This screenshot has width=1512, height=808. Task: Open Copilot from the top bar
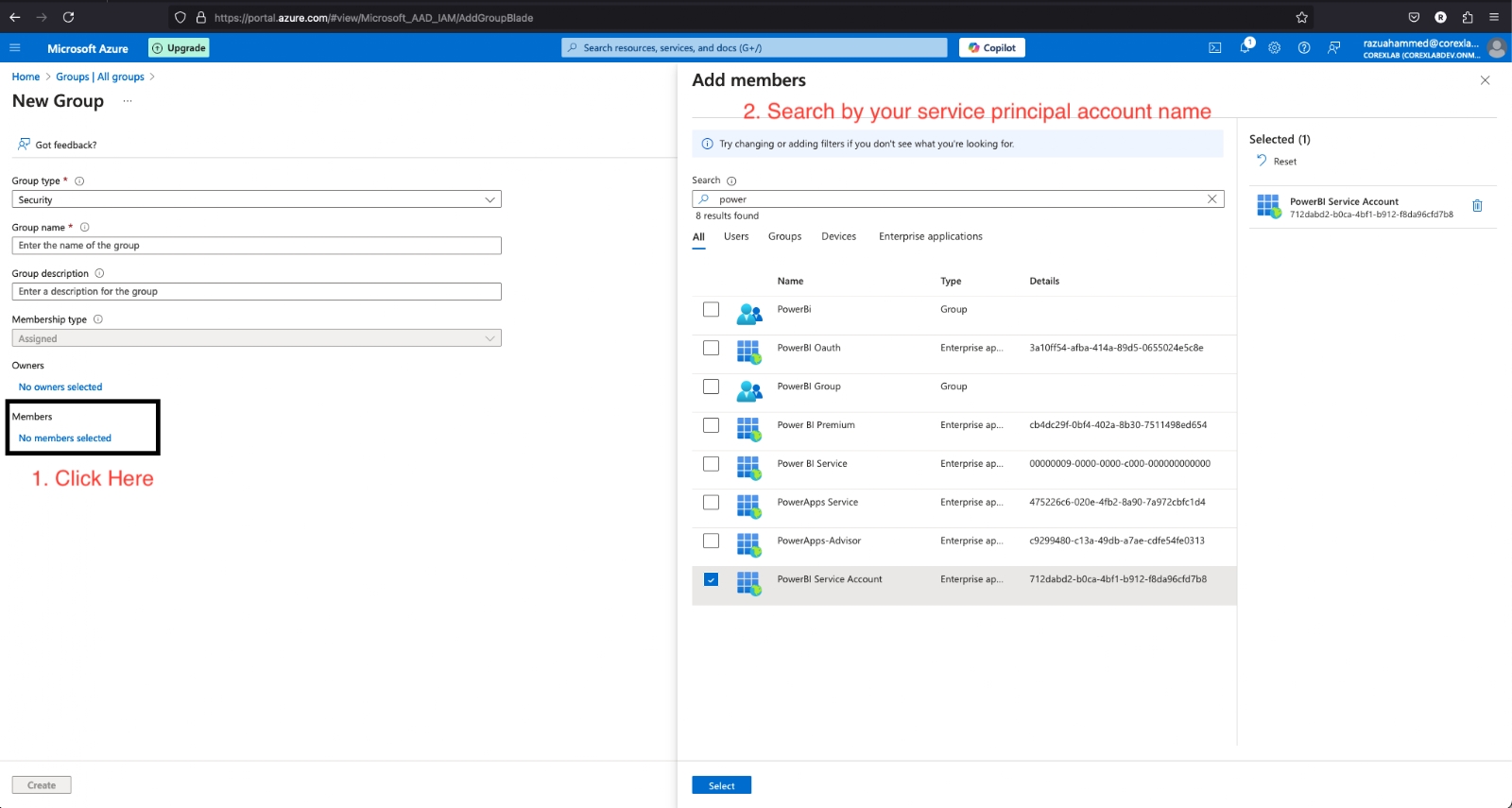click(992, 48)
